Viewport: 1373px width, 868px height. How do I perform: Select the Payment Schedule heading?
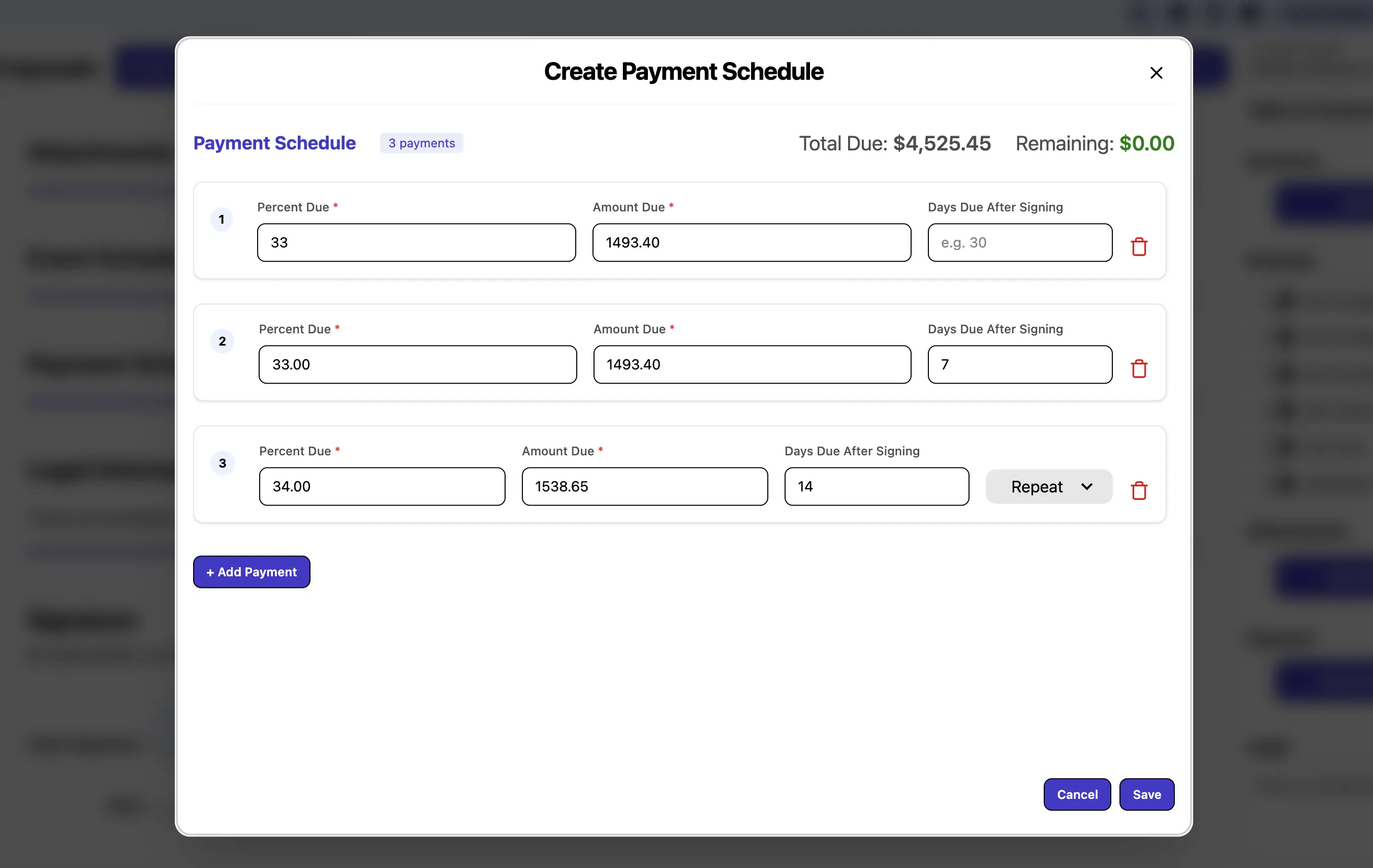point(274,143)
